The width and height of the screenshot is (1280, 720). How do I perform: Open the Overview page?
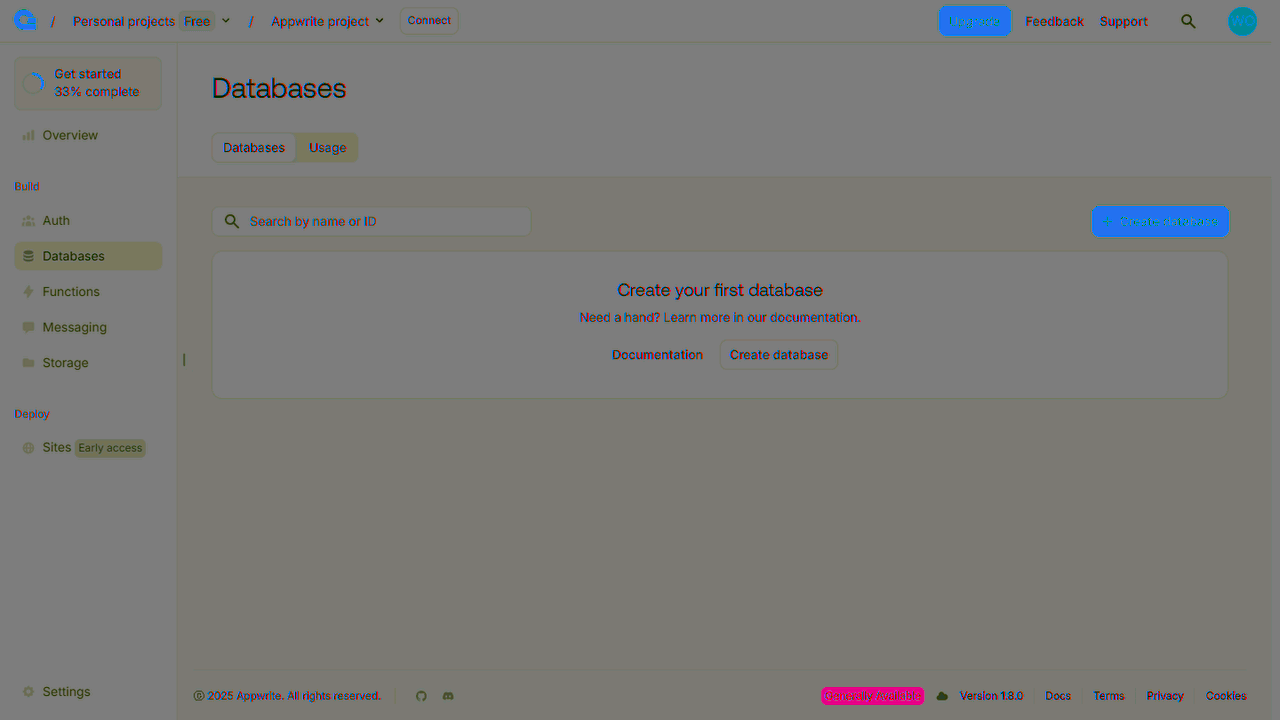[x=68, y=135]
